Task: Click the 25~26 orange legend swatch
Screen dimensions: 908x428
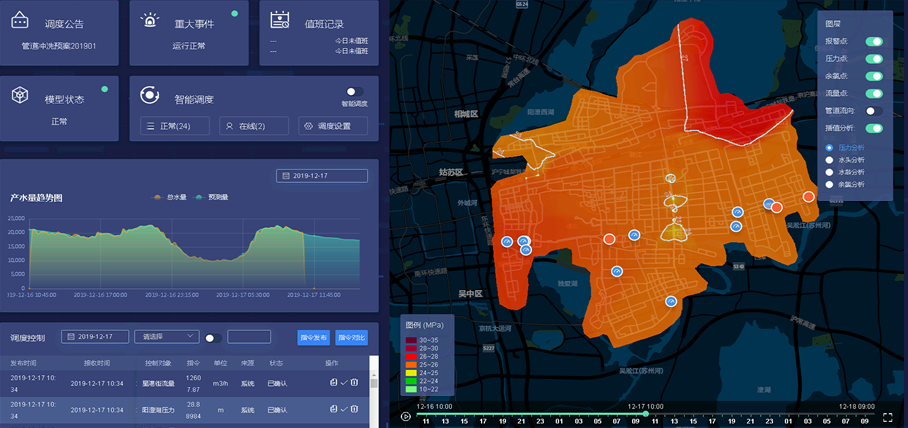Action: [411, 365]
